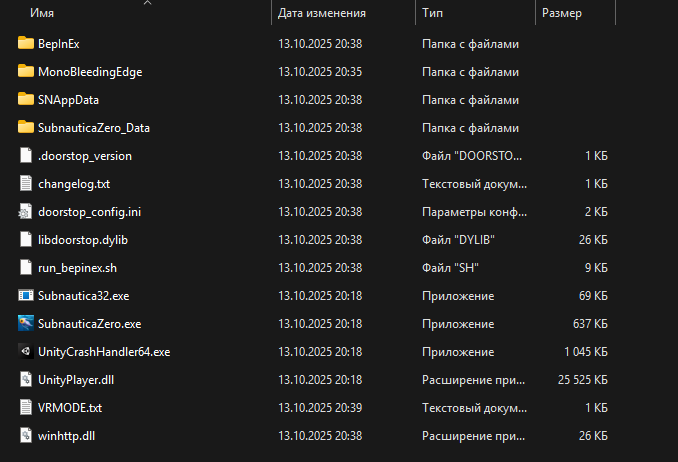
Task: Select the doorstop_config.ini gear file icon
Action: pos(26,212)
